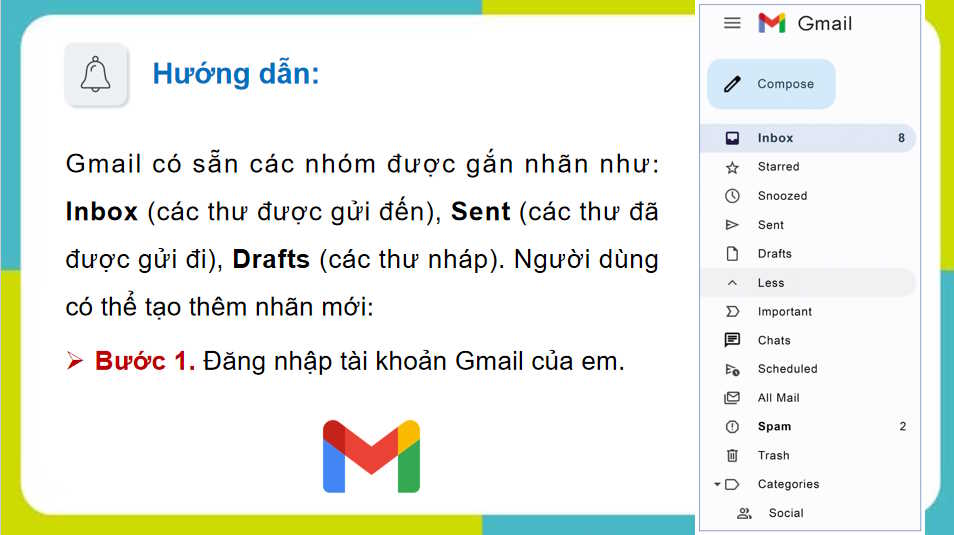Click the Spam count 2
This screenshot has height=535, width=954.
(x=903, y=427)
